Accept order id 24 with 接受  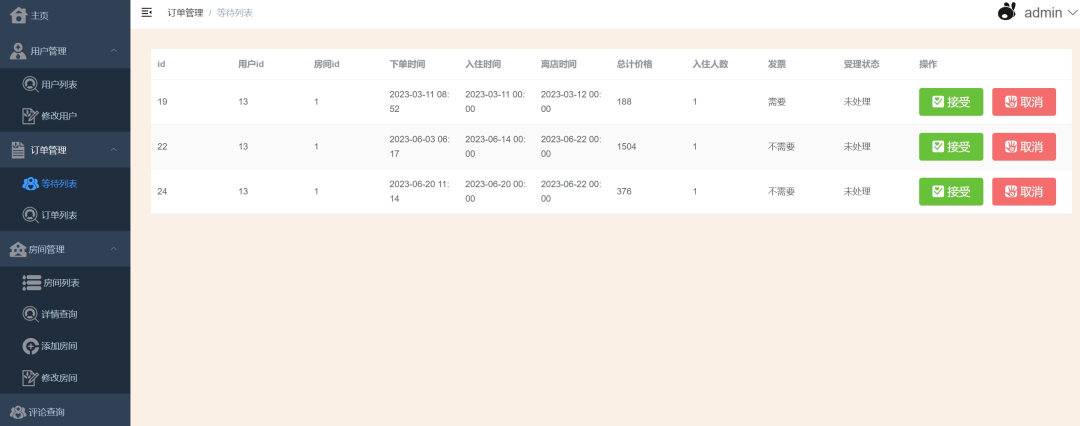click(951, 192)
